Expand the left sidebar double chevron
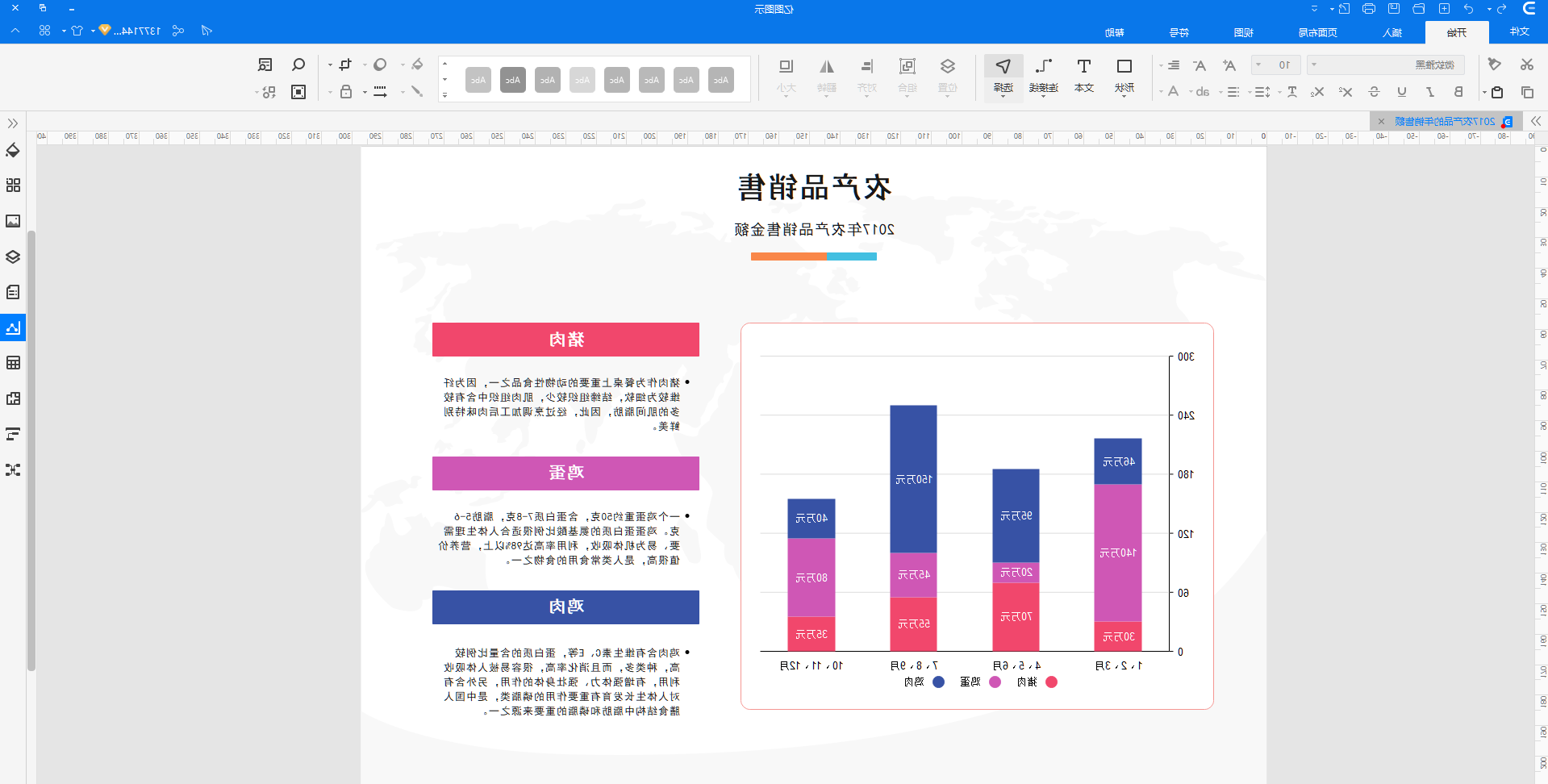This screenshot has height=784, width=1548. click(13, 123)
